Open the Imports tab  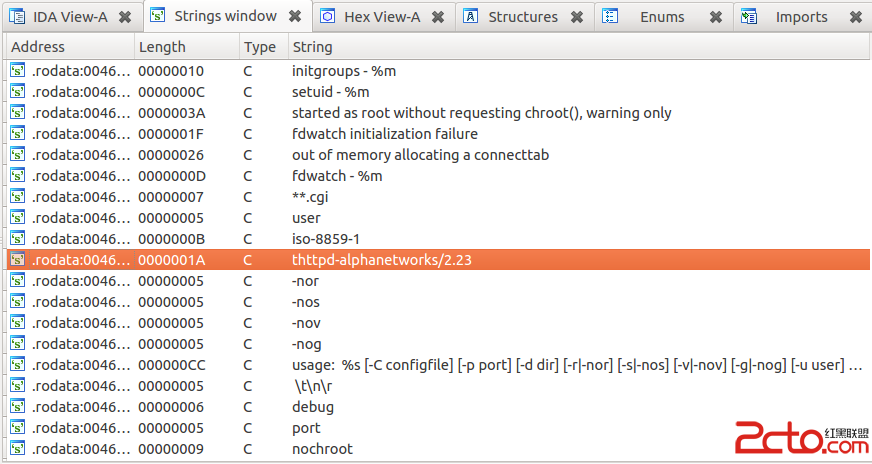coord(801,17)
